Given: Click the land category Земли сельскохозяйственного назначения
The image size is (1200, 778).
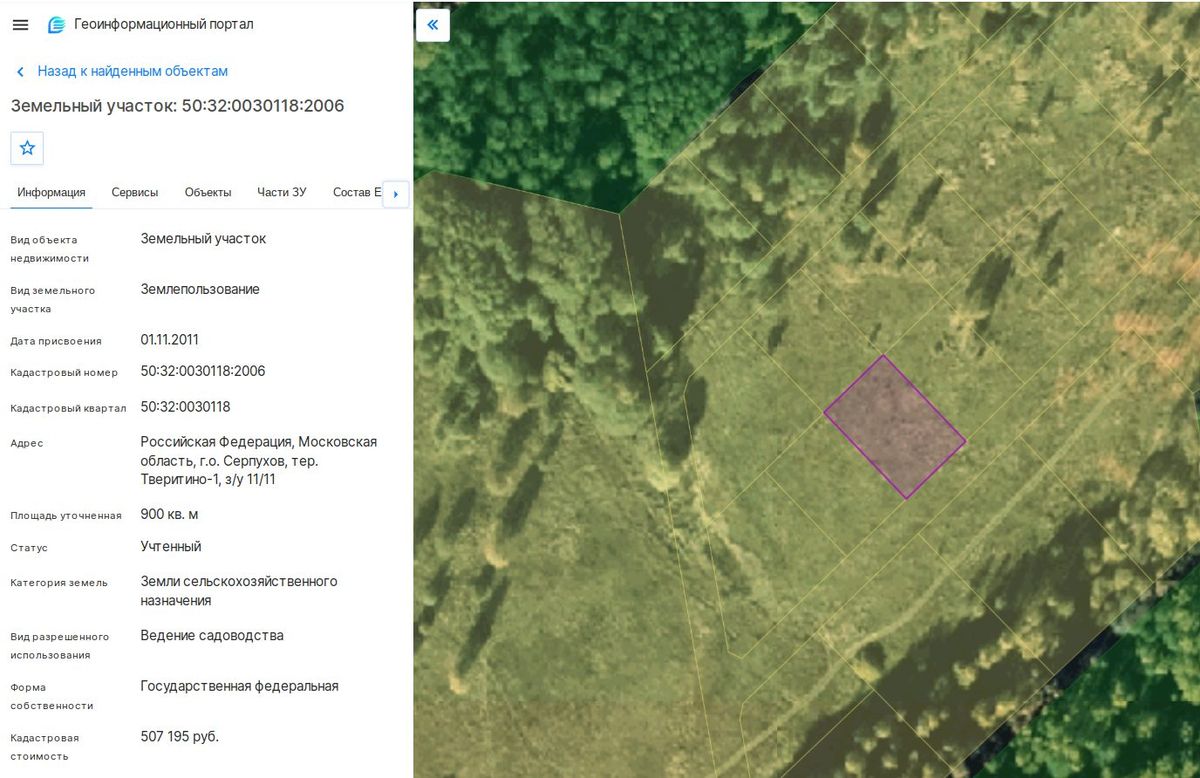Looking at the screenshot, I should 239,591.
